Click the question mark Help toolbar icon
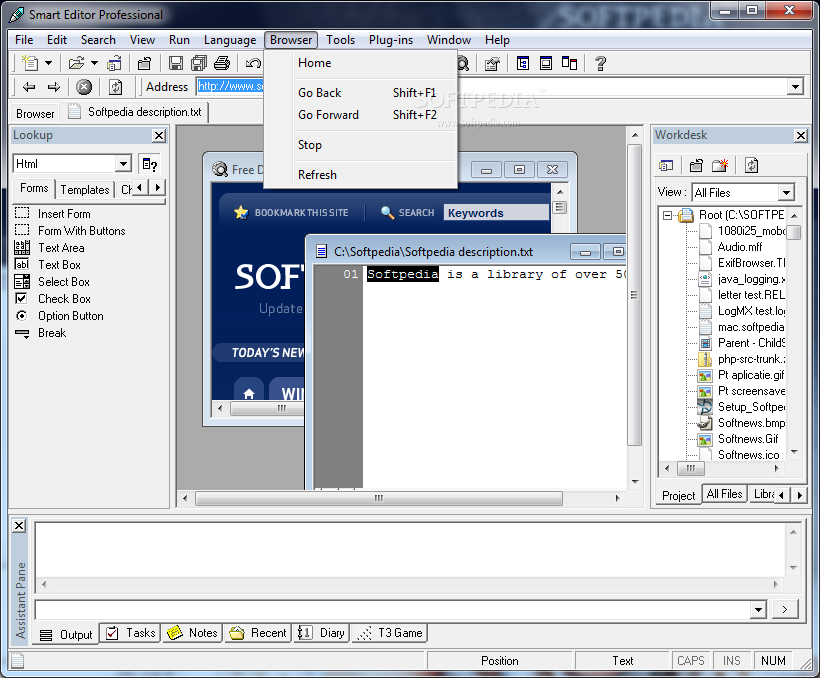 click(600, 63)
